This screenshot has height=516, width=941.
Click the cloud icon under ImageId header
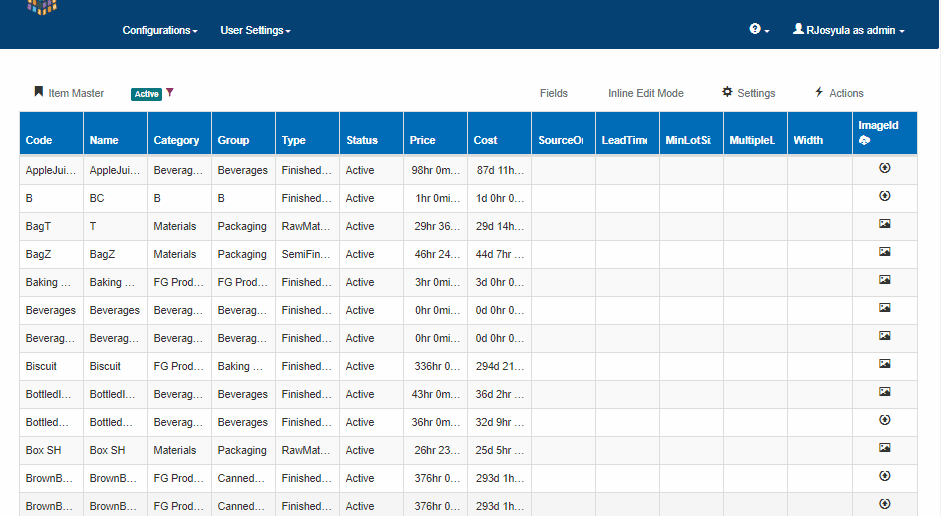pos(864,141)
